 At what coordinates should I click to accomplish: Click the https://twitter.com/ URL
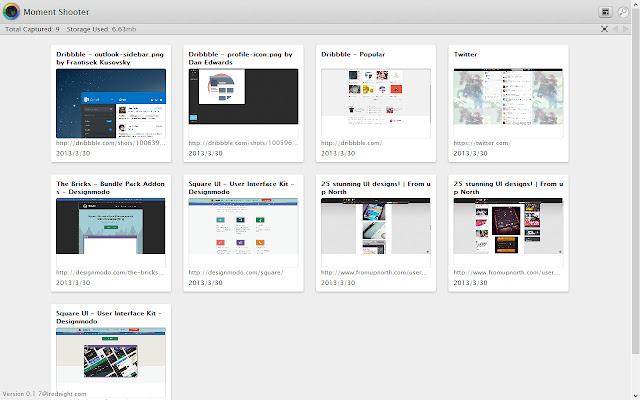(x=482, y=143)
